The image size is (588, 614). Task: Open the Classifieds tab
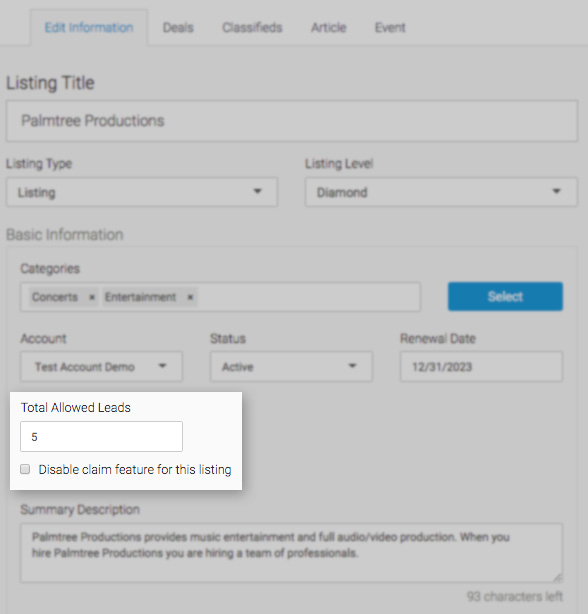(x=252, y=27)
